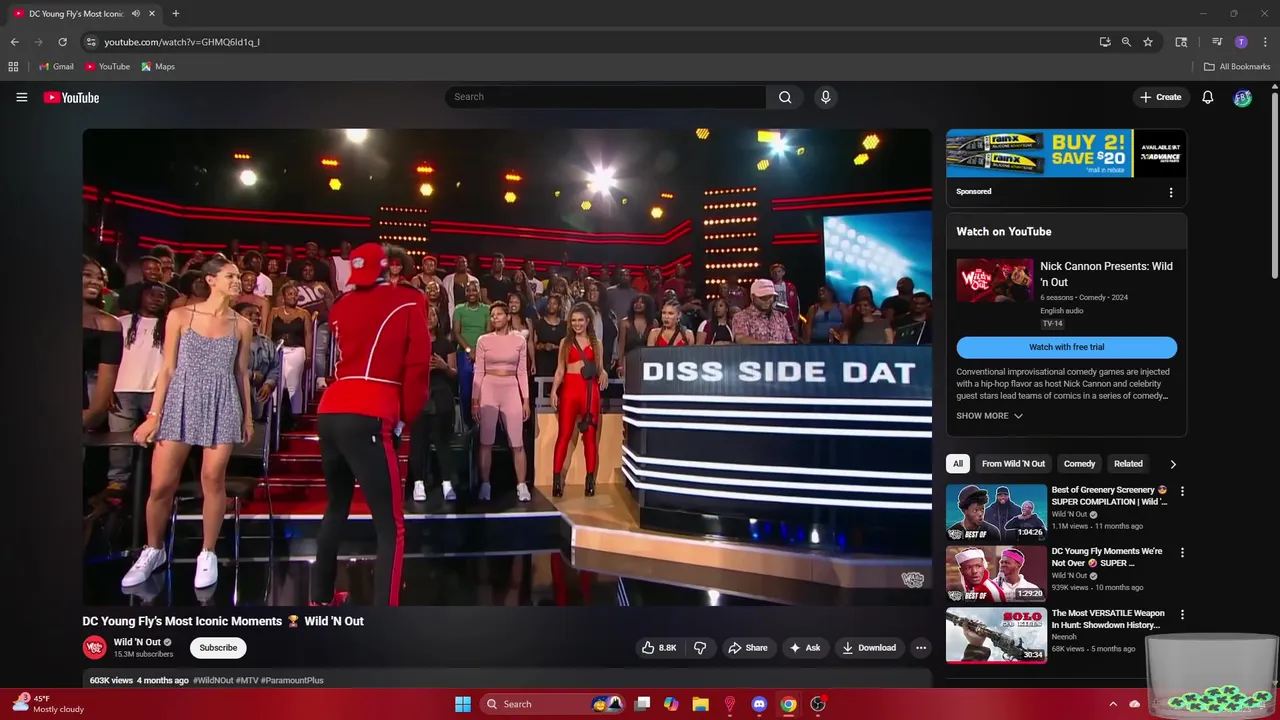
Task: Reload the page in Chrome
Action: coord(62,42)
